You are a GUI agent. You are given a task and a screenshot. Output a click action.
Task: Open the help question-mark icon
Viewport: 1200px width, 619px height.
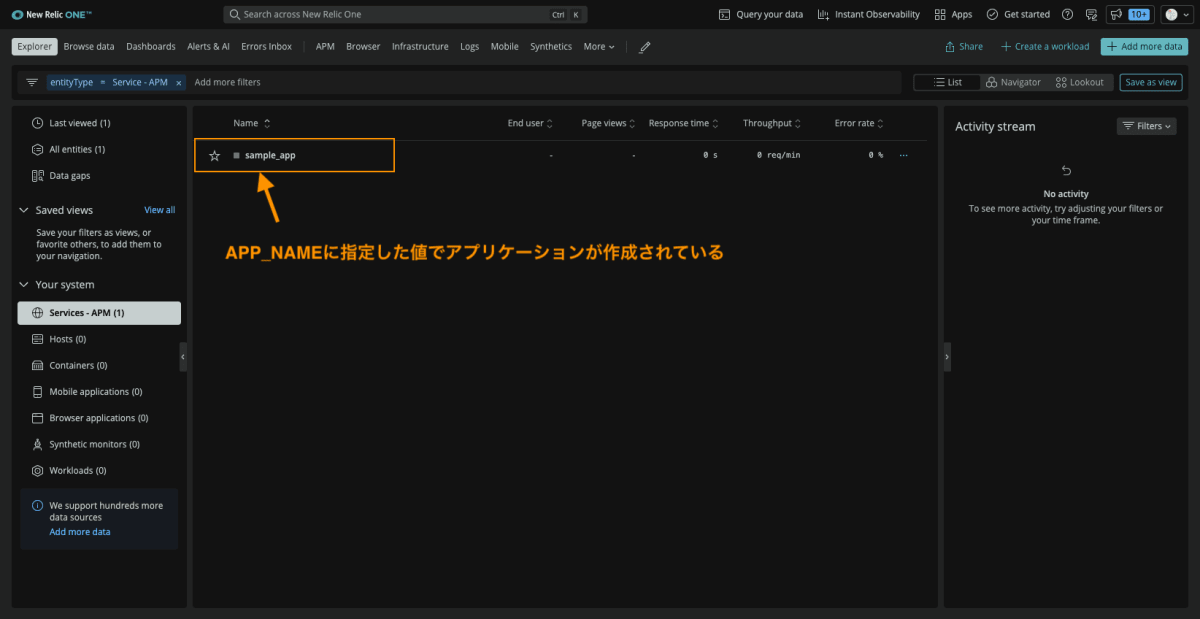coord(1067,15)
